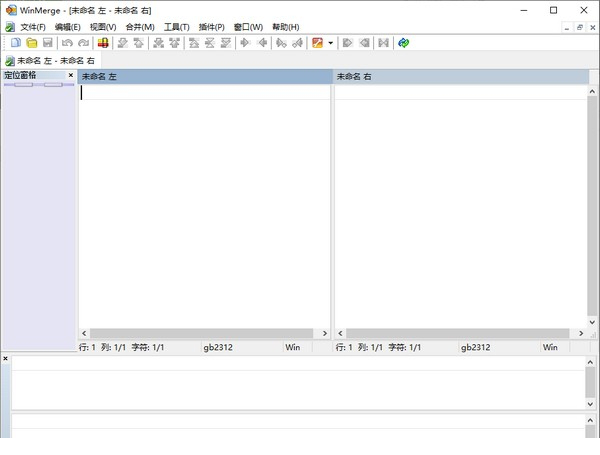
Task: Close the 定位窗格 location pane
Action: (70, 76)
